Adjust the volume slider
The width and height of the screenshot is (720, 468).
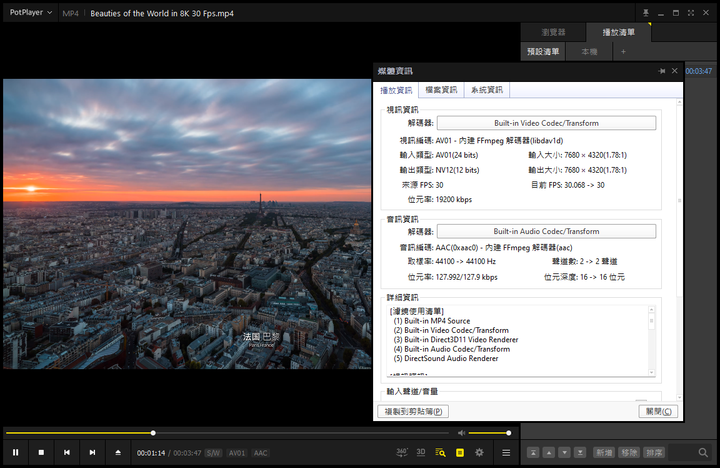point(489,433)
